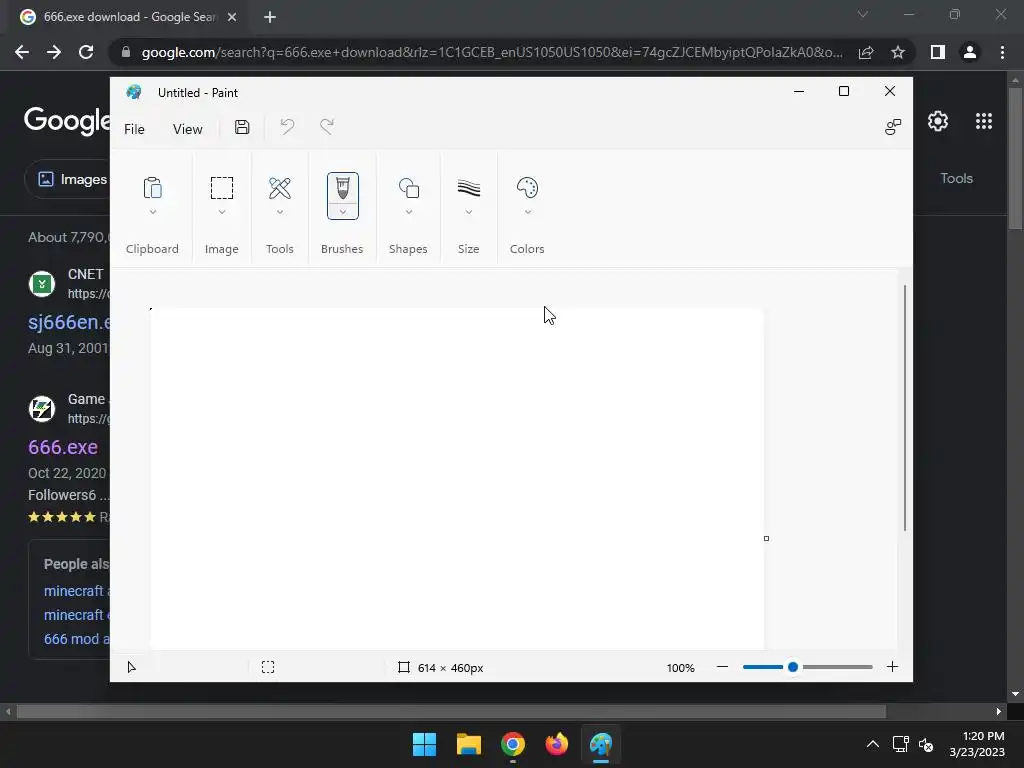This screenshot has width=1024, height=768.
Task: Go forward in Chrome
Action: click(x=54, y=52)
